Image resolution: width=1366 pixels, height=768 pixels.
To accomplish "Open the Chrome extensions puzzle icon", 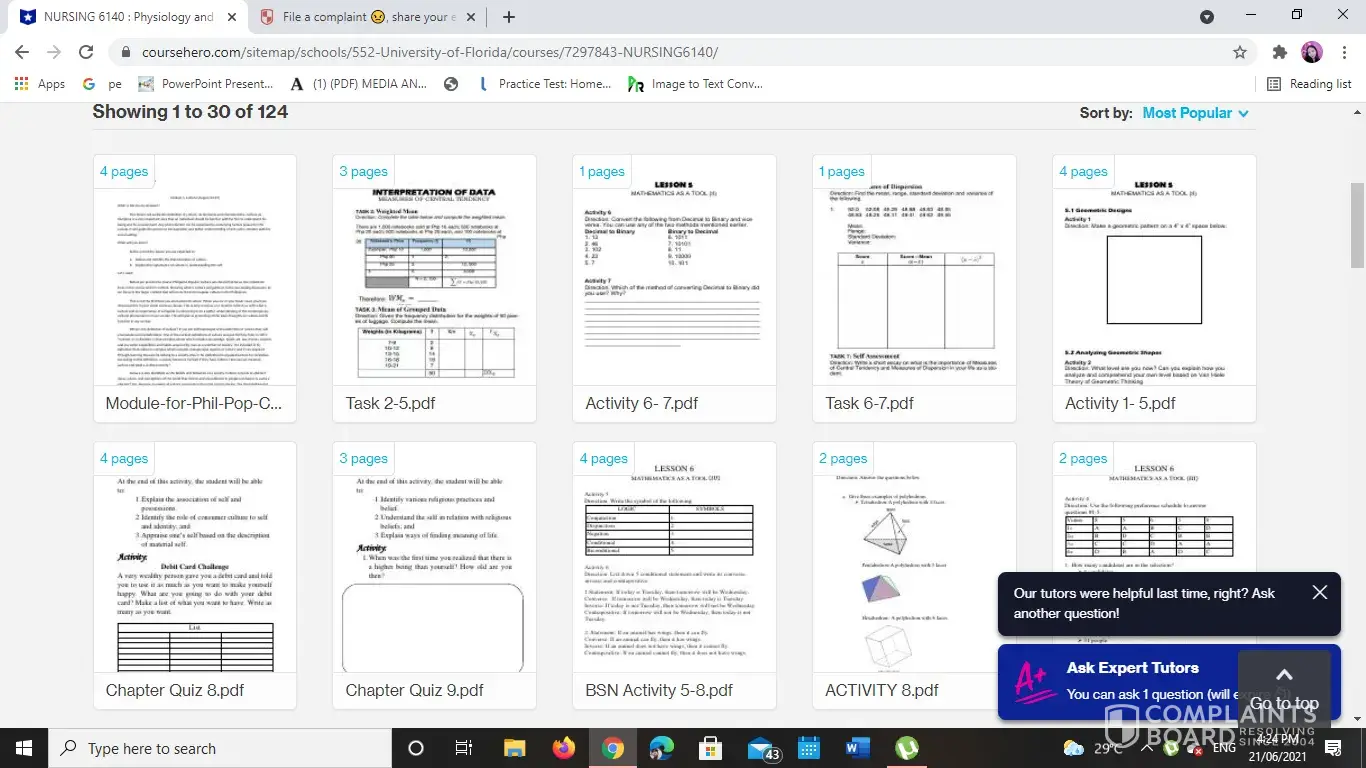I will coord(1280,52).
